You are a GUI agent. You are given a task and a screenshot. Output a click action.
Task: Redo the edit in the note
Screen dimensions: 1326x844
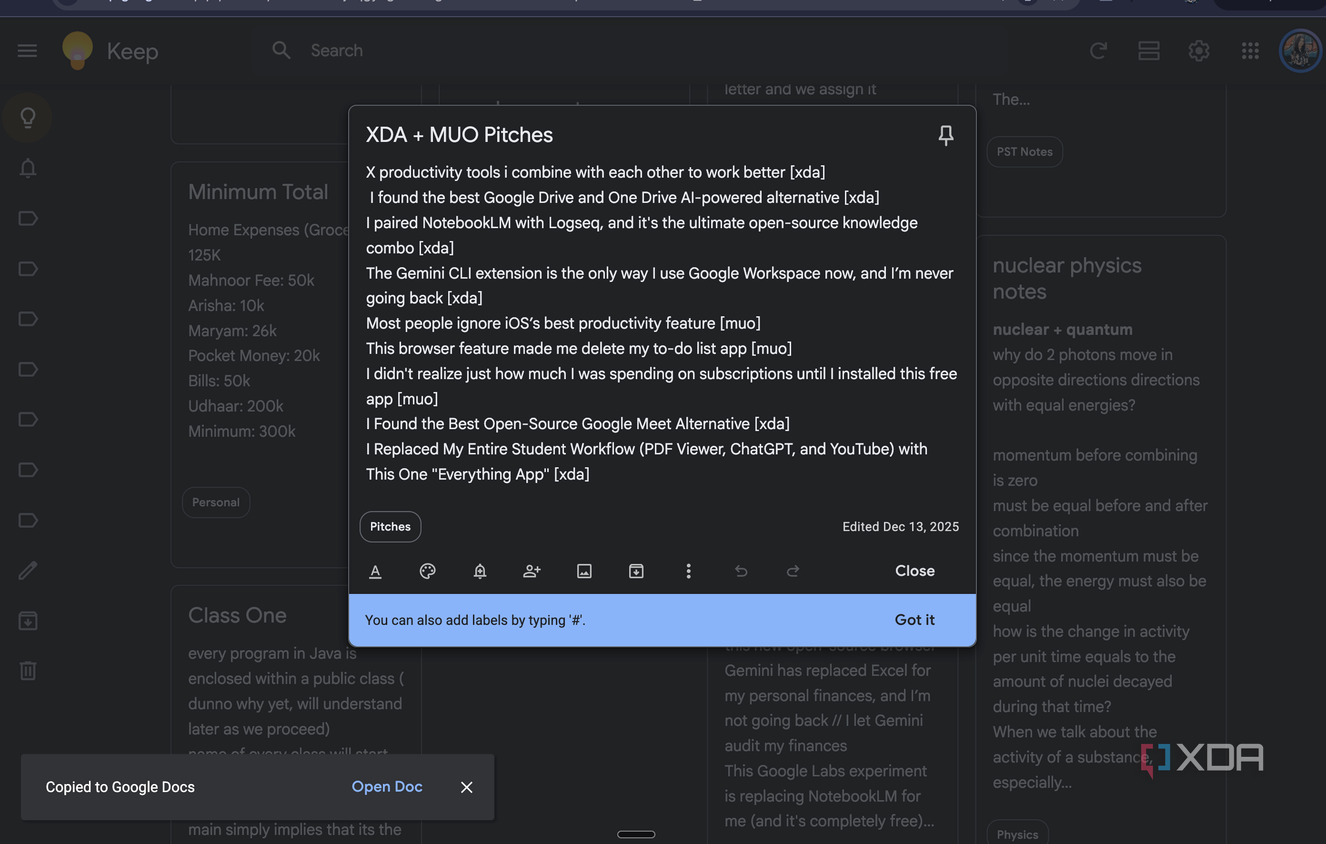pyautogui.click(x=793, y=571)
